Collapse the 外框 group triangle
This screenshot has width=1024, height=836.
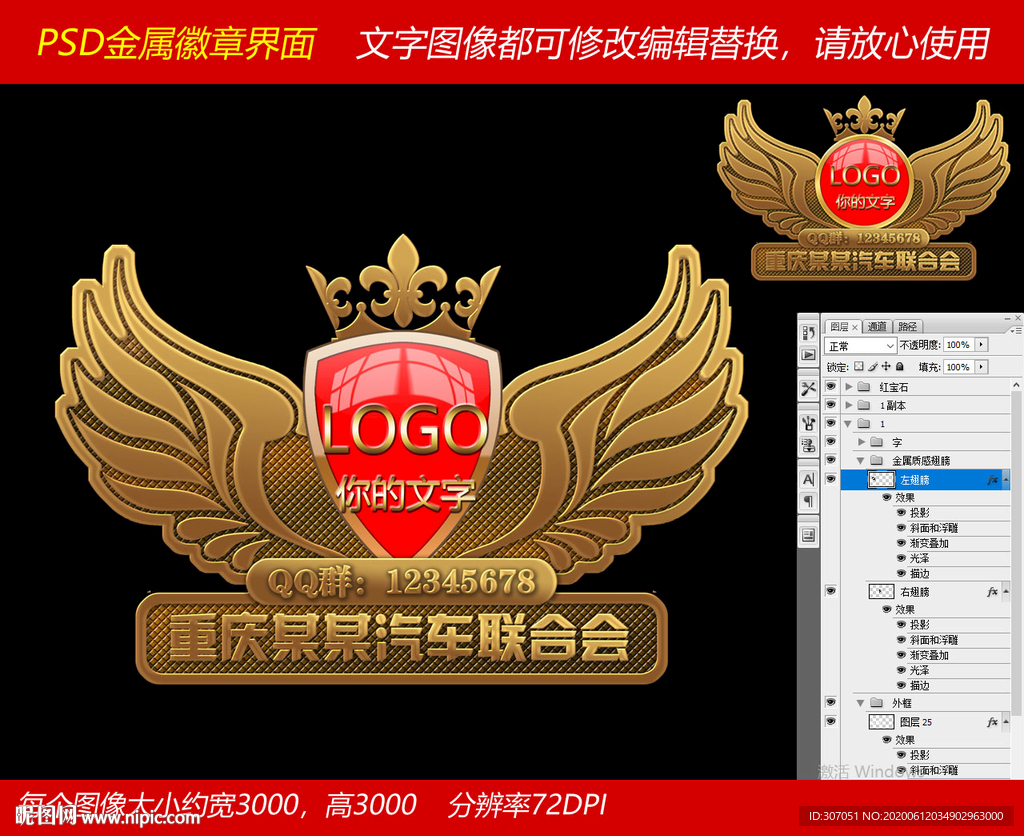861,703
